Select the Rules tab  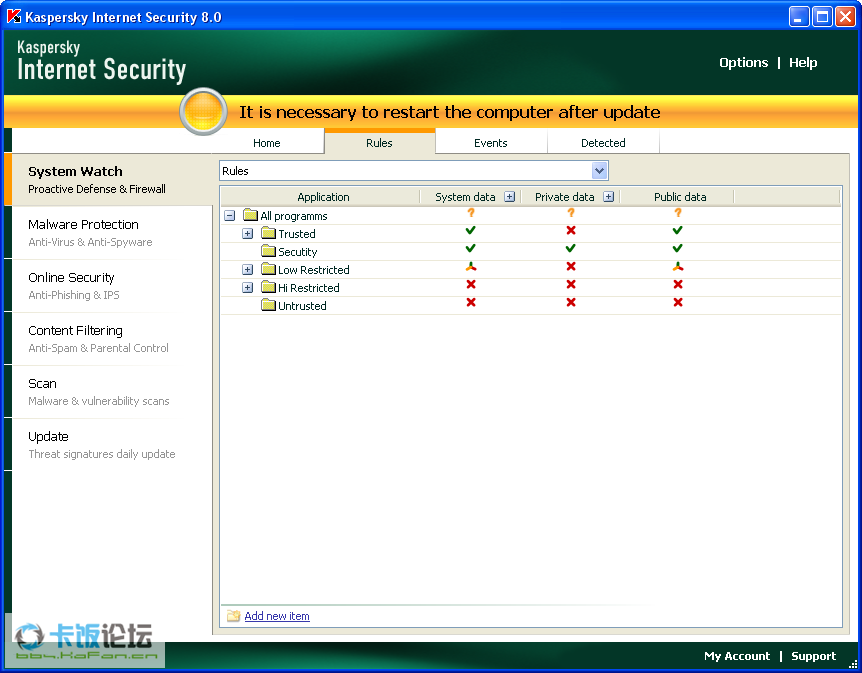coord(379,142)
